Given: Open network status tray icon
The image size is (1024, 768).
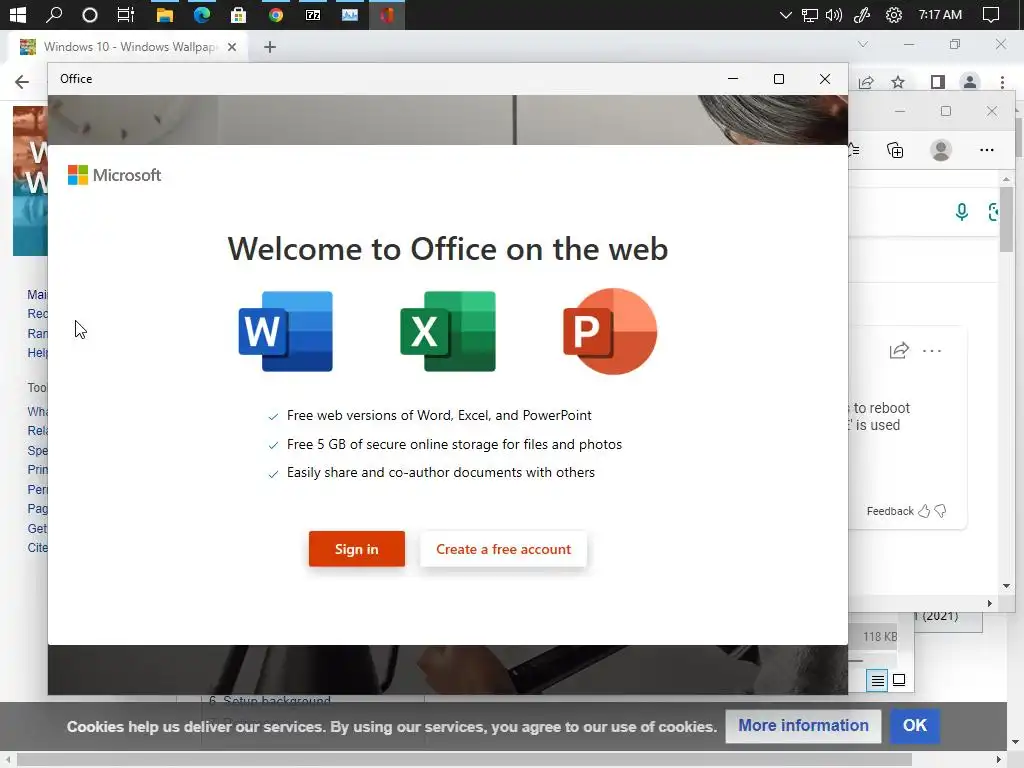Looking at the screenshot, I should coord(810,14).
